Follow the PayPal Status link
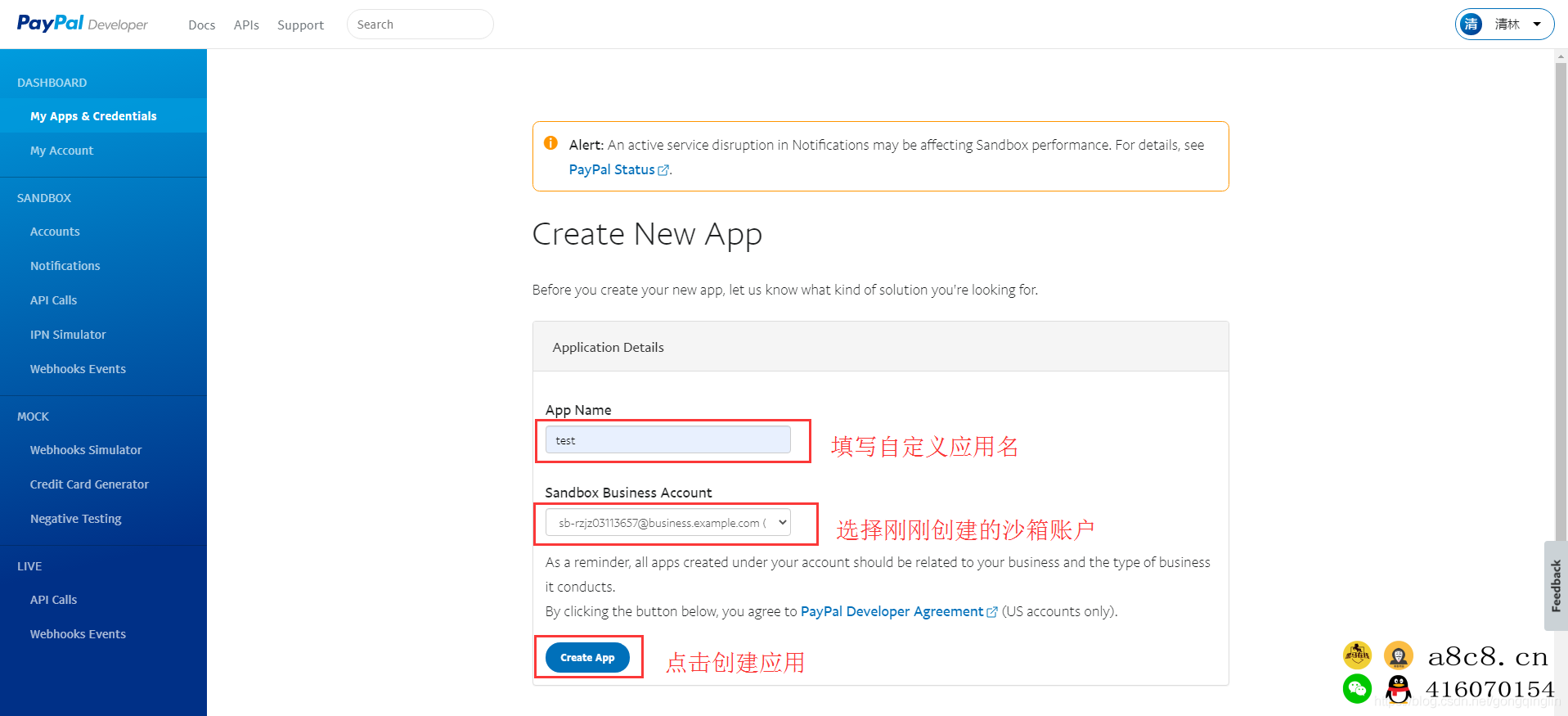 (612, 169)
